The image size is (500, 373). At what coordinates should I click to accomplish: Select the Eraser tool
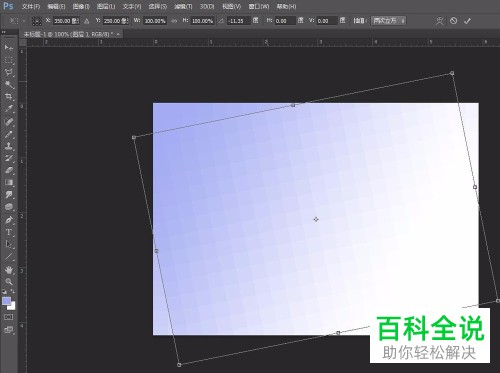(x=9, y=170)
